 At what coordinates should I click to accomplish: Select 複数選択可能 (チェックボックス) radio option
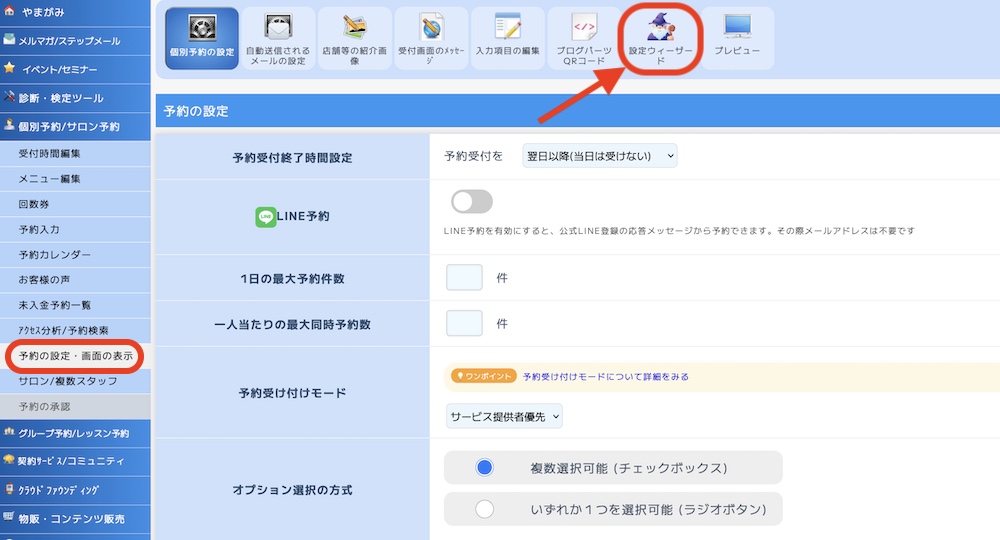pos(485,467)
